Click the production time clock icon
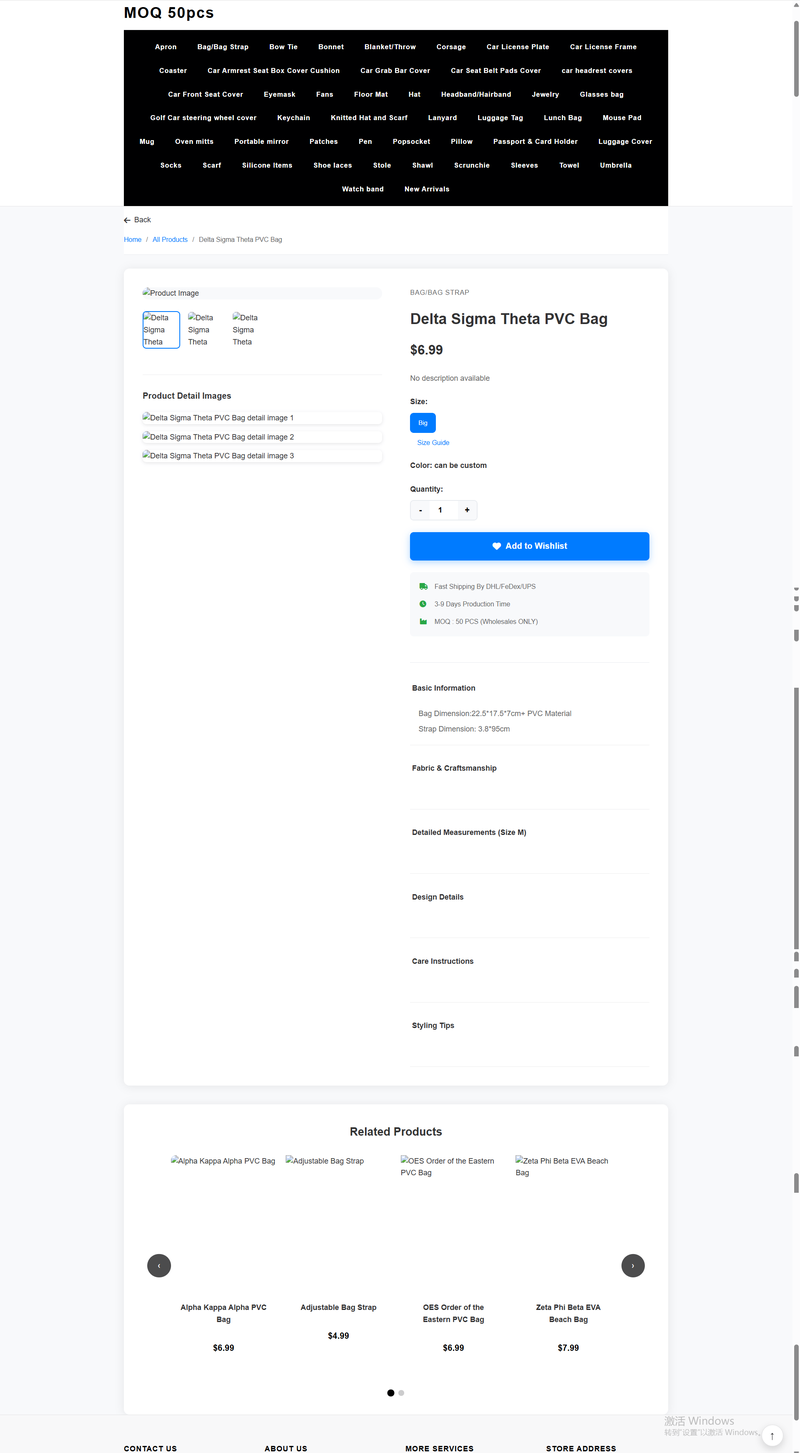Image resolution: width=800 pixels, height=1453 pixels. coord(423,604)
